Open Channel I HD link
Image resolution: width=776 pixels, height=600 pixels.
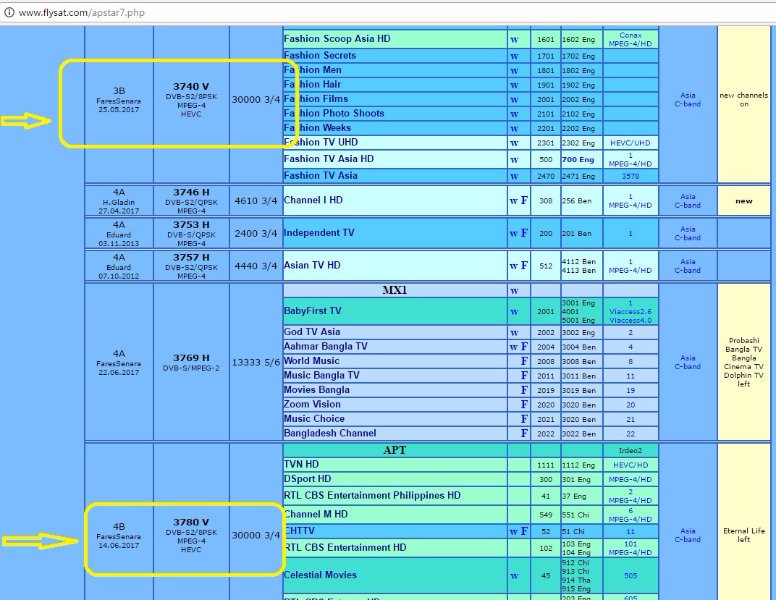(x=313, y=200)
